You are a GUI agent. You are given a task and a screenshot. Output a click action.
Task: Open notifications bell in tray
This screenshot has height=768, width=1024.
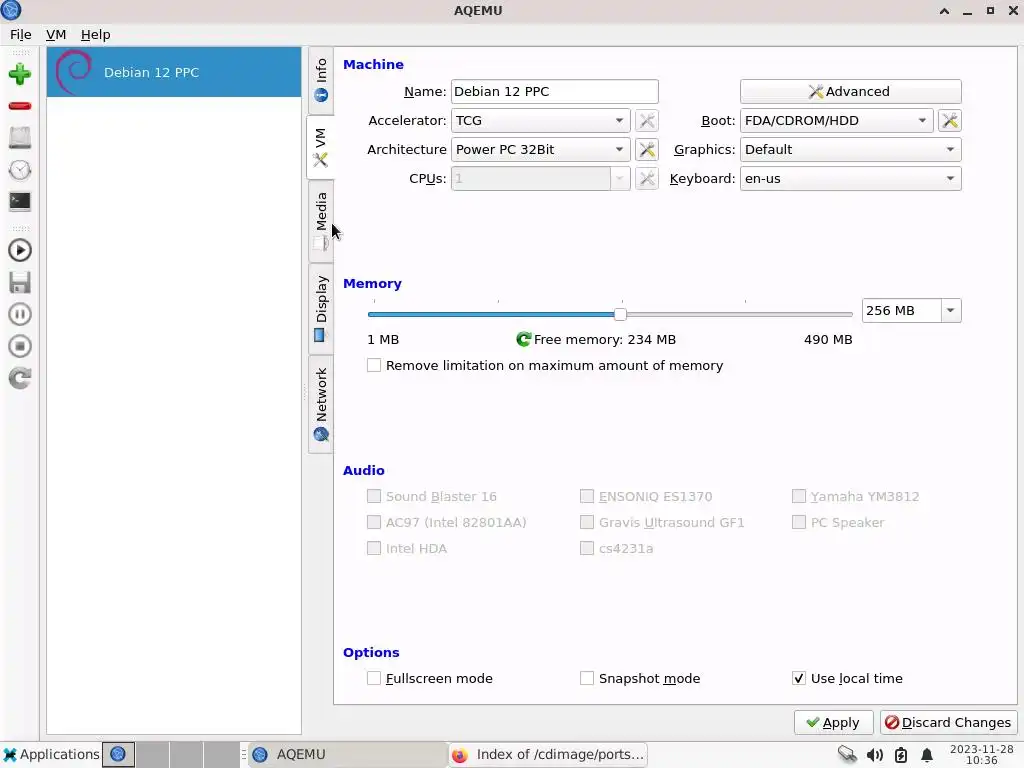(927, 755)
